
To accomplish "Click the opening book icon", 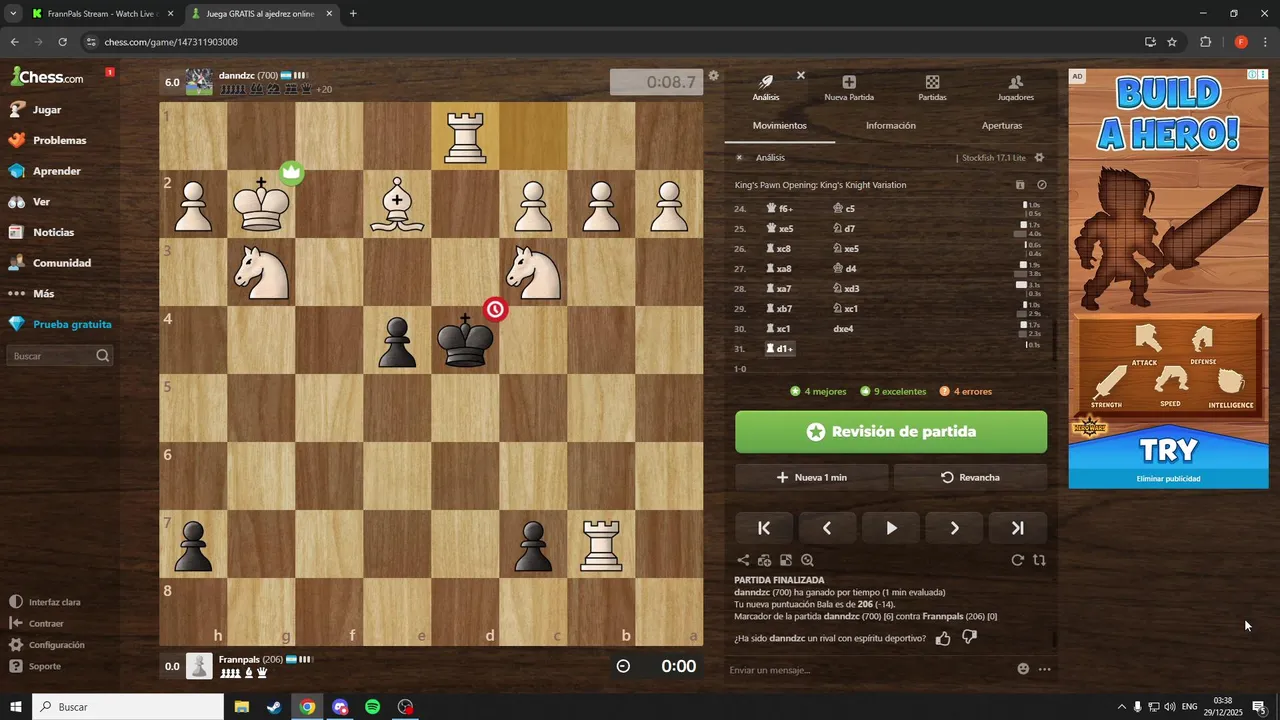I will pyautogui.click(x=1020, y=185).
